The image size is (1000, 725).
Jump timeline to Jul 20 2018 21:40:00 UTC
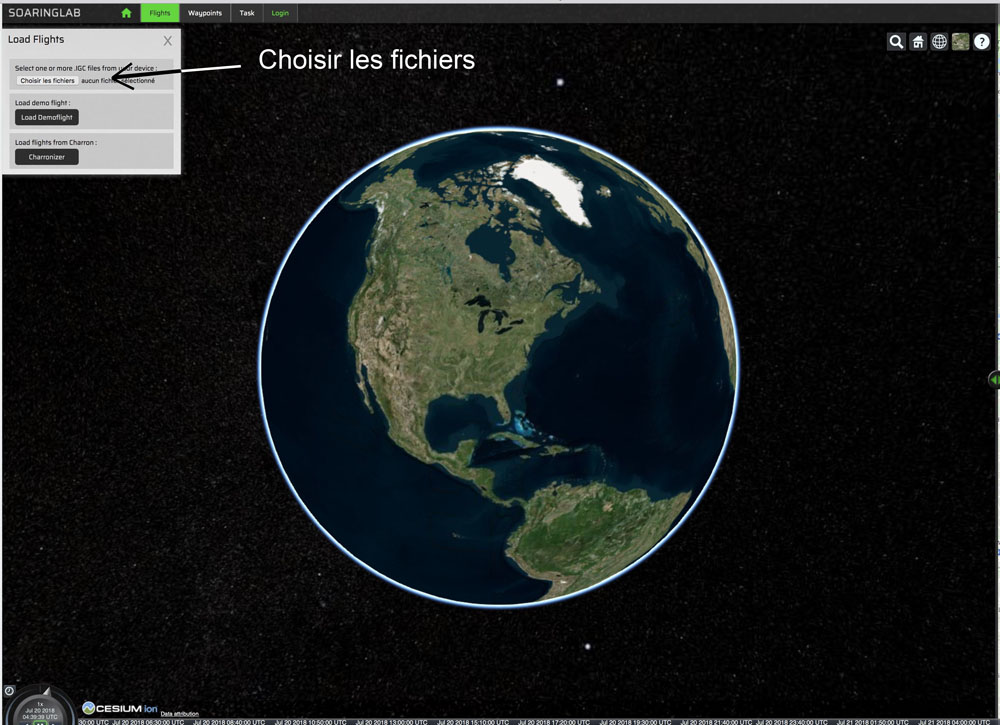click(x=716, y=722)
